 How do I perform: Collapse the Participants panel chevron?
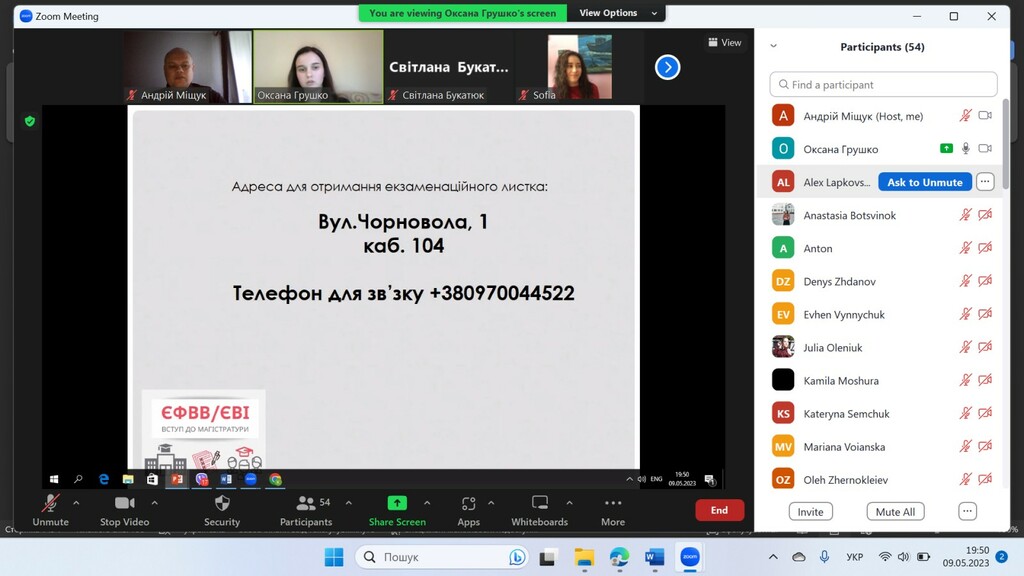(x=773, y=46)
